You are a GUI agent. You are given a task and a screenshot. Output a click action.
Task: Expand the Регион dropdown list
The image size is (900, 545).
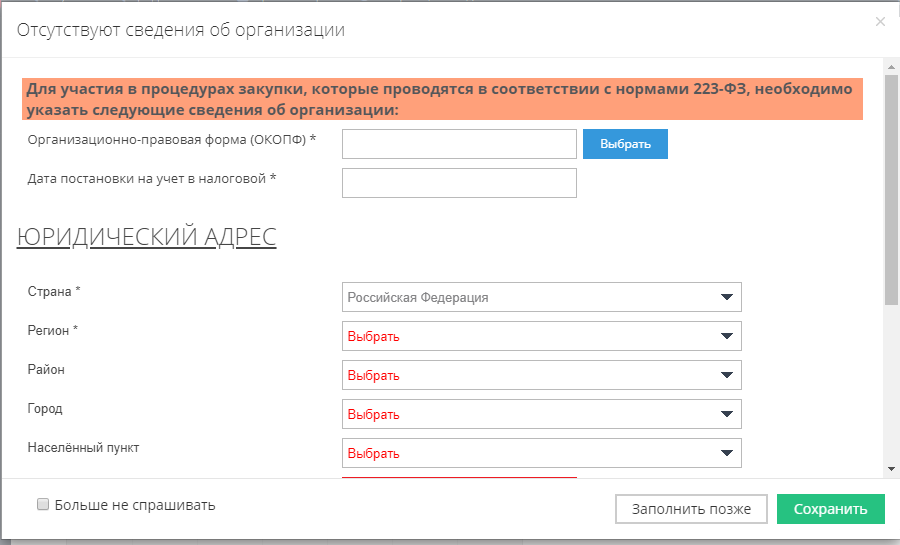541,336
